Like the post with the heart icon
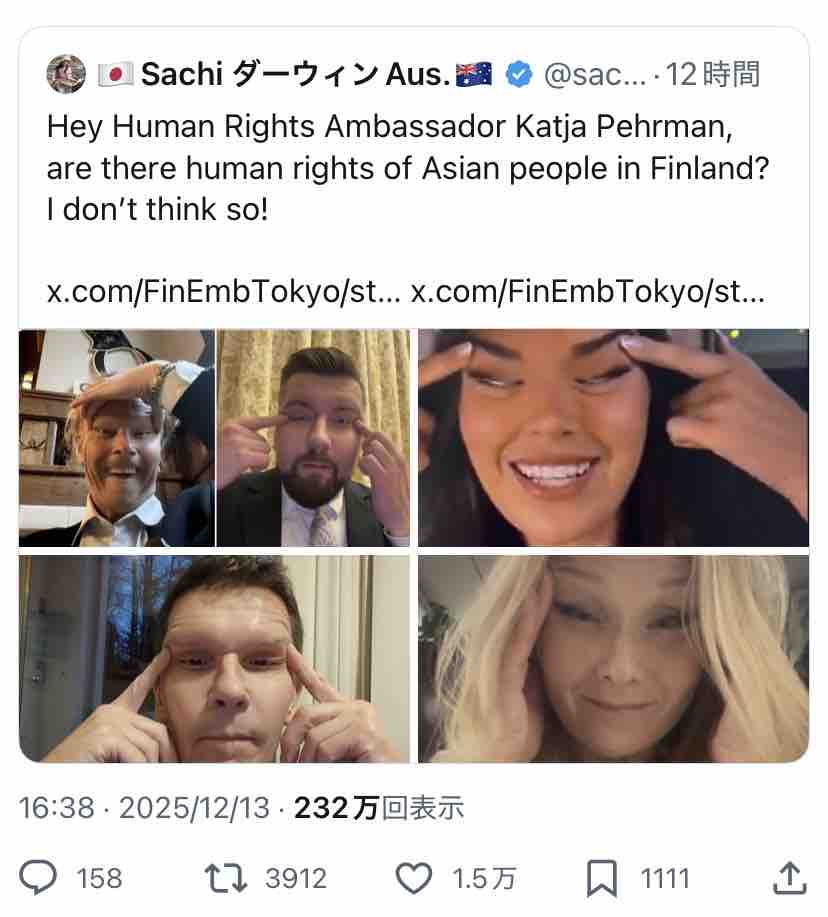Screen dimensions: 828x917 (413, 878)
